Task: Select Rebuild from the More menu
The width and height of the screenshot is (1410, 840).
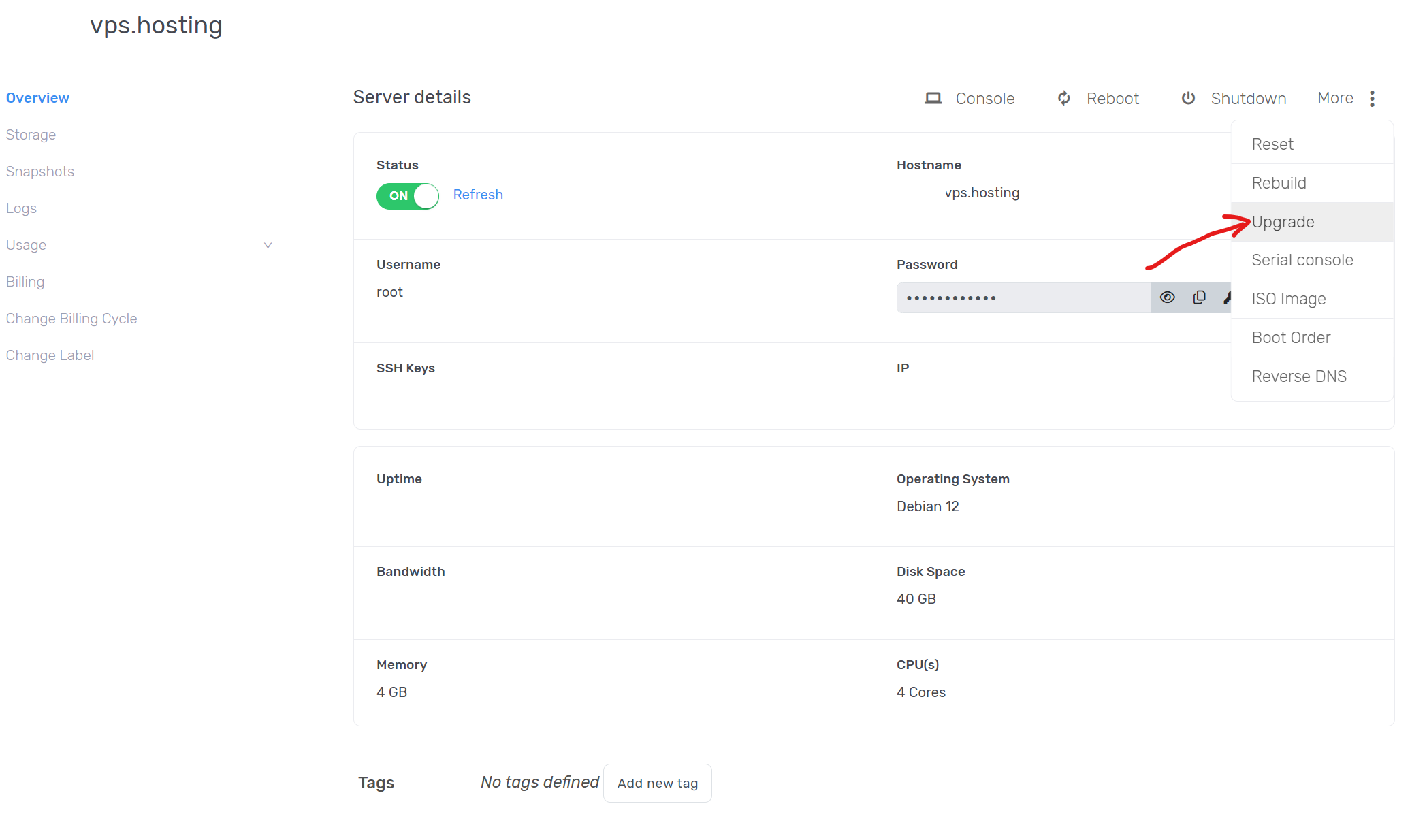Action: 1279,183
